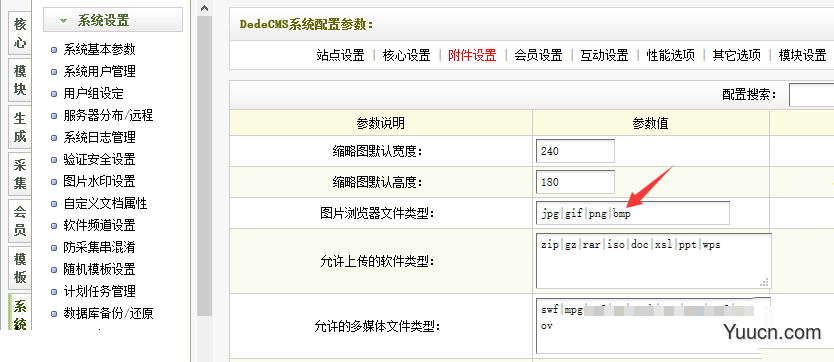This screenshot has width=834, height=362.
Task: Select the 附件设置 config tab
Action: point(472,55)
